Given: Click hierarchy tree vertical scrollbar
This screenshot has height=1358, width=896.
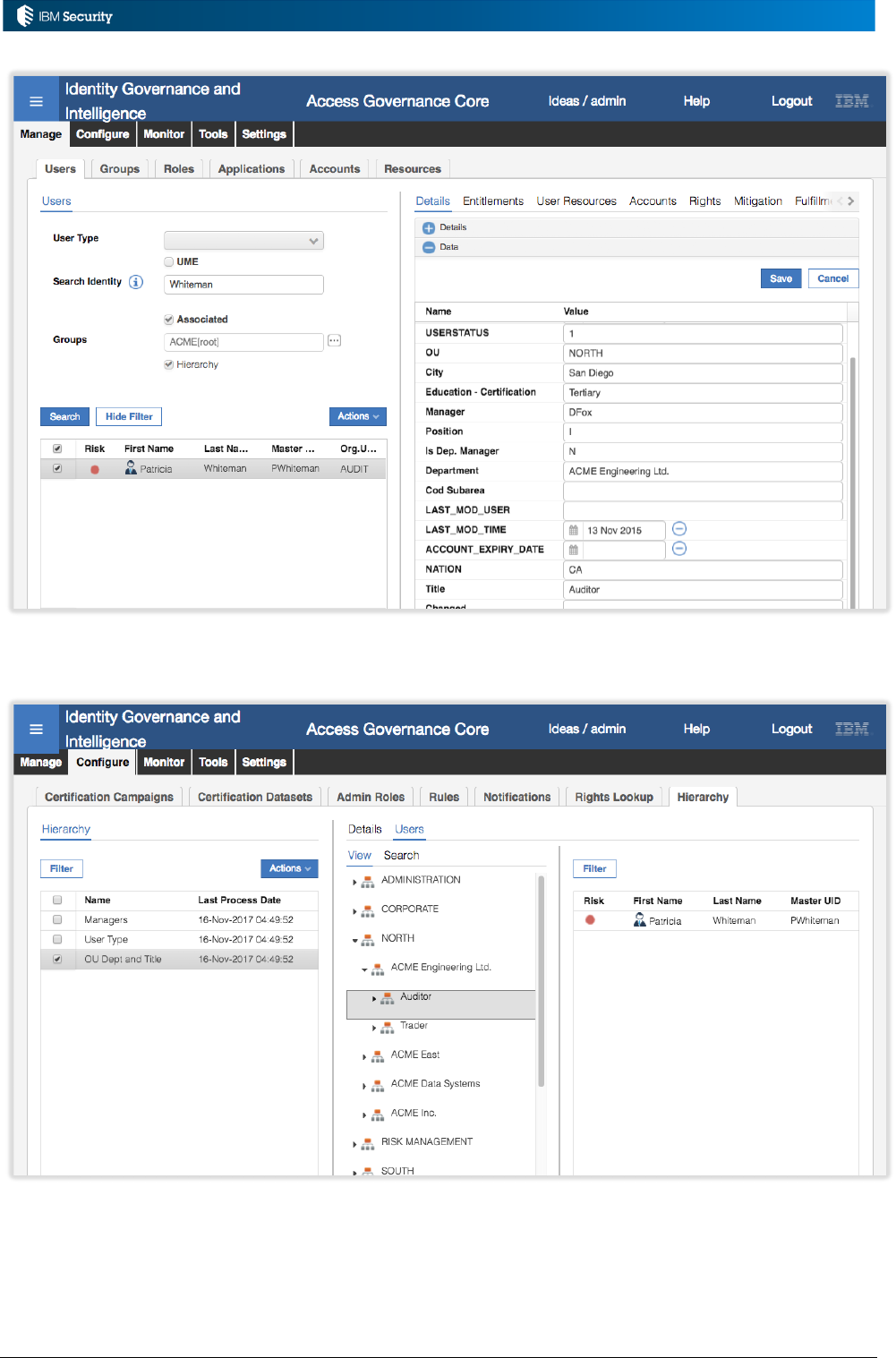Looking at the screenshot, I should 541,982.
